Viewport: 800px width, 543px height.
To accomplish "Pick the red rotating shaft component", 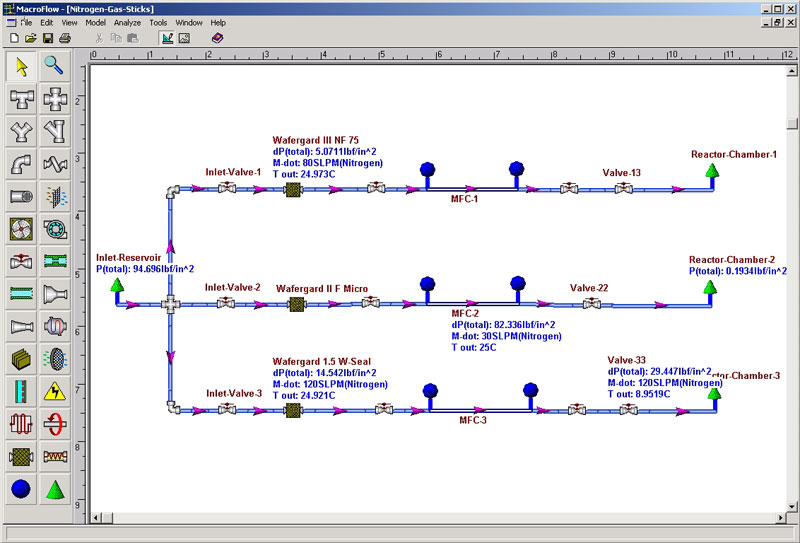I will 55,424.
